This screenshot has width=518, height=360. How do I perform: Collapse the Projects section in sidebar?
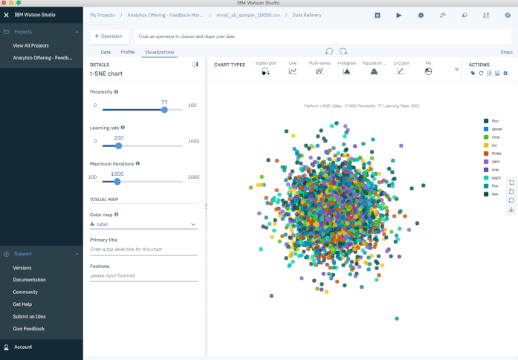click(77, 32)
